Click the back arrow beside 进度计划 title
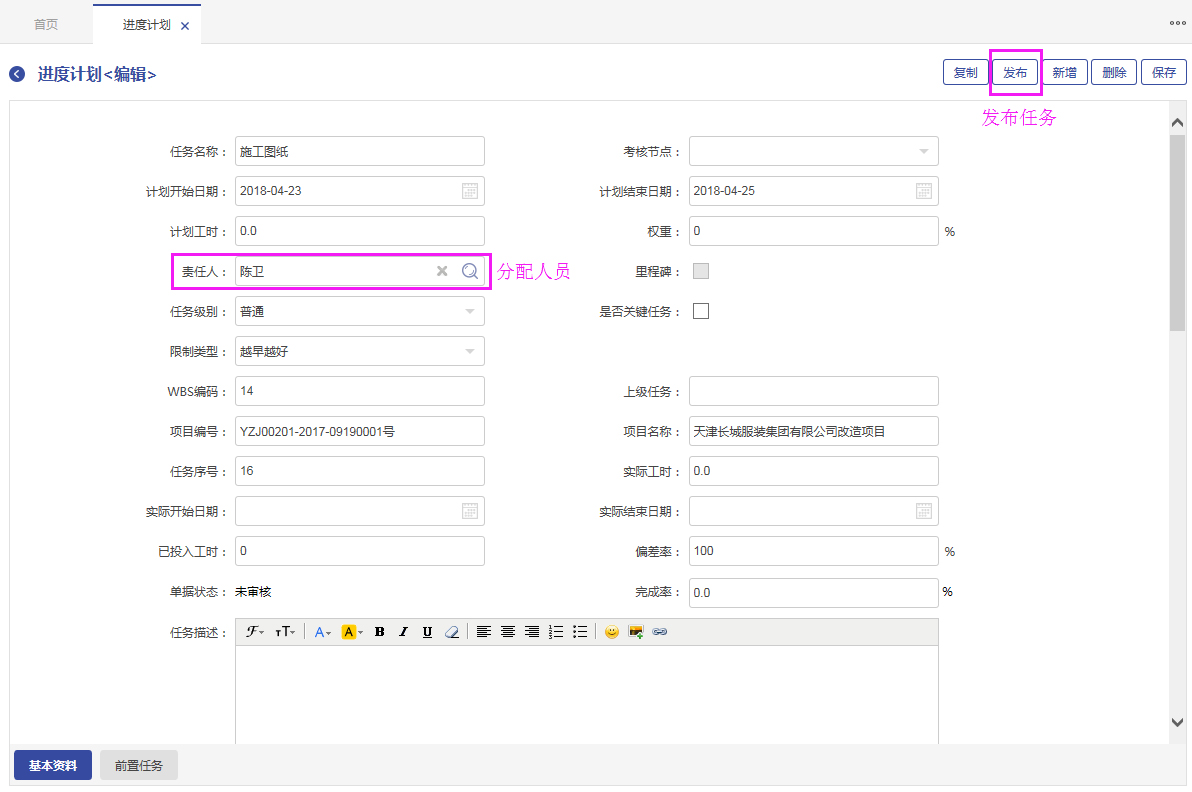This screenshot has width=1192, height=792. pos(17,74)
